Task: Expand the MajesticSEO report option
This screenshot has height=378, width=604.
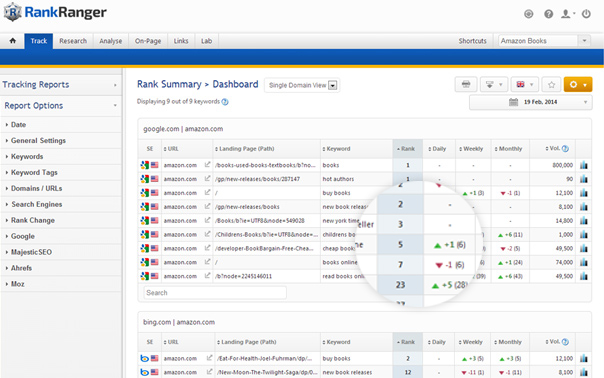Action: 31,252
